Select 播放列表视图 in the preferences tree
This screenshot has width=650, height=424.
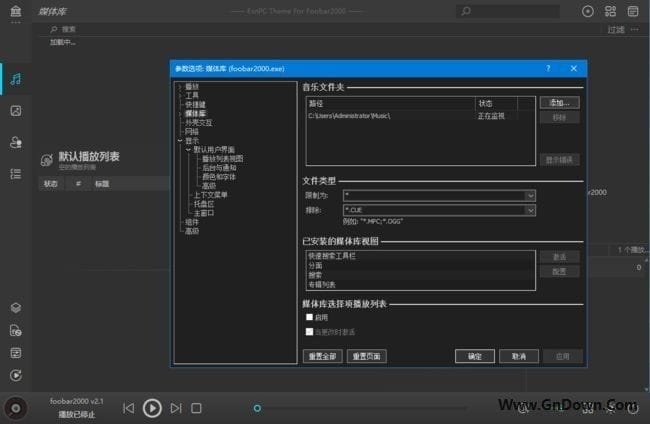coord(223,159)
